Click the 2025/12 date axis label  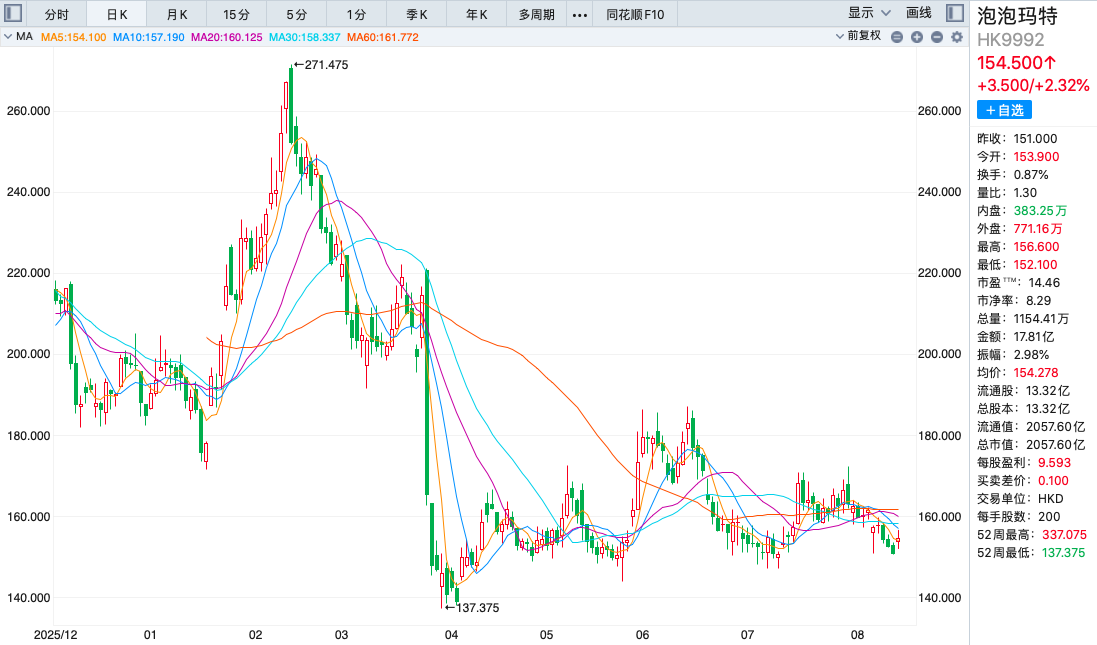click(56, 635)
